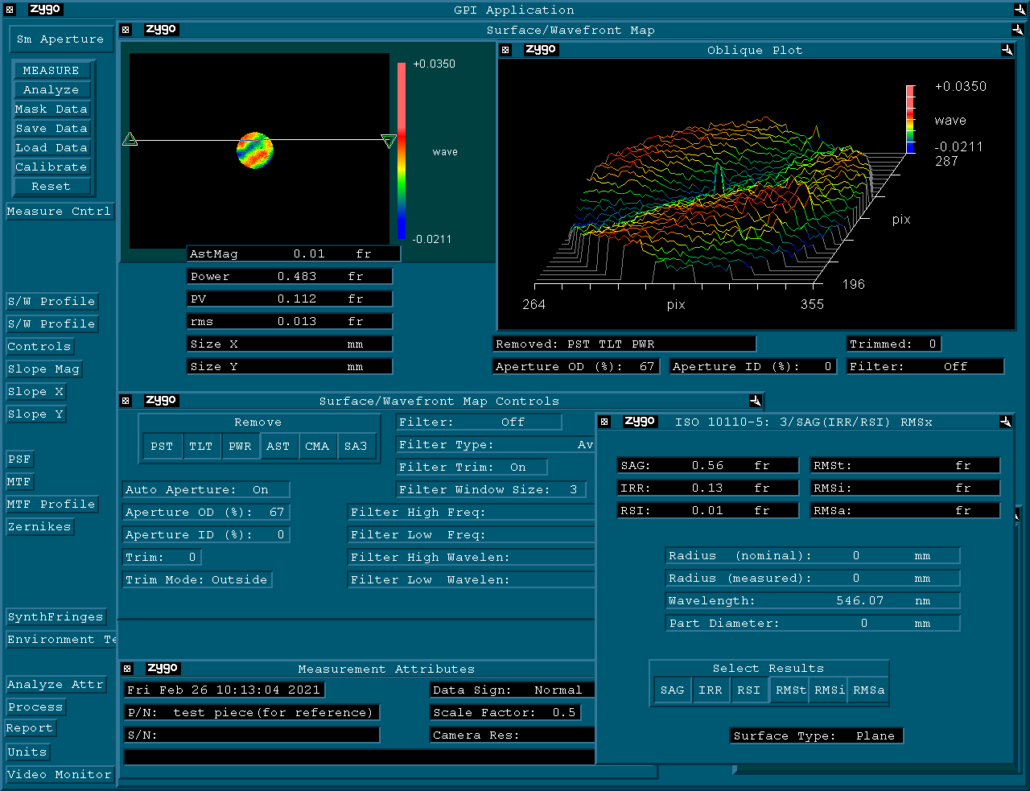The image size is (1030, 791).
Task: Click the pin icon of Oblique Plot window
Action: pos(1007,50)
